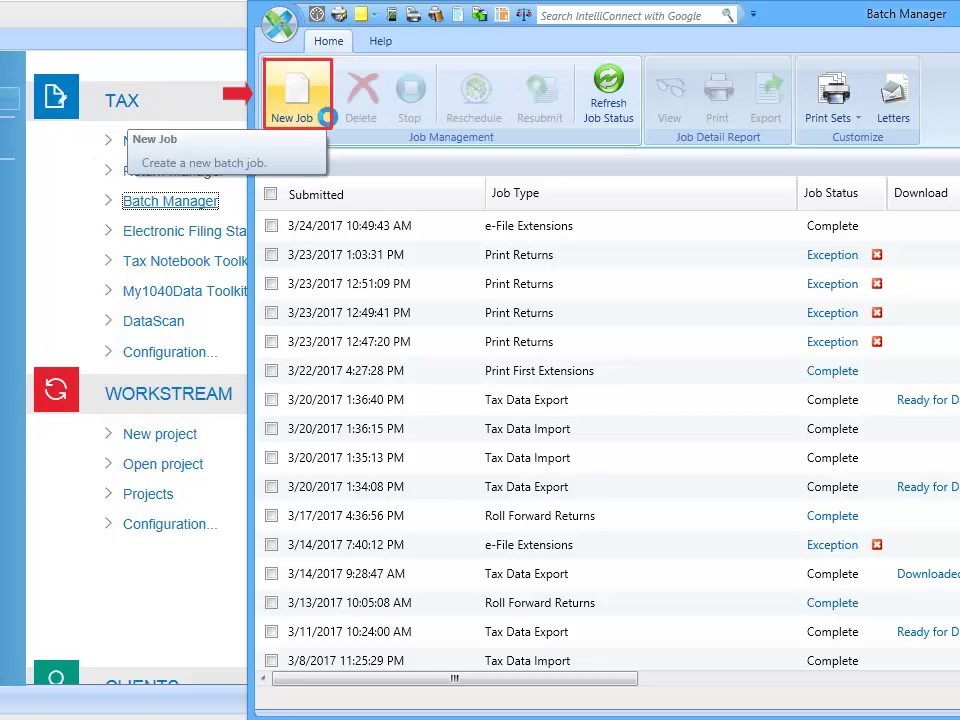The width and height of the screenshot is (960, 720).
Task: Click the horizontal scrollbar thumb
Action: (x=454, y=678)
